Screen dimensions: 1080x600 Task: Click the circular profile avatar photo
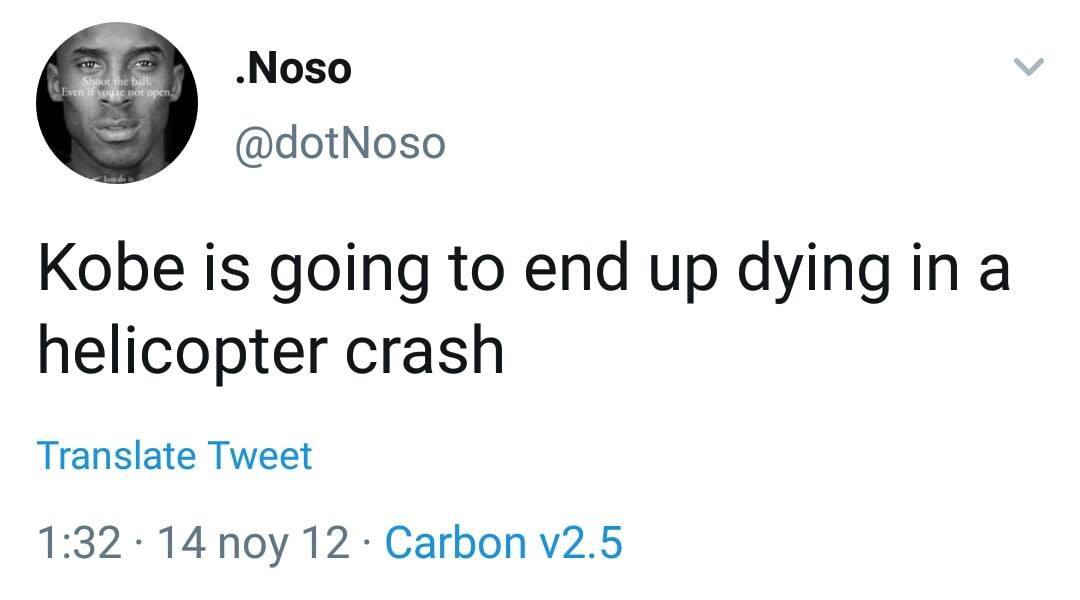(x=117, y=104)
